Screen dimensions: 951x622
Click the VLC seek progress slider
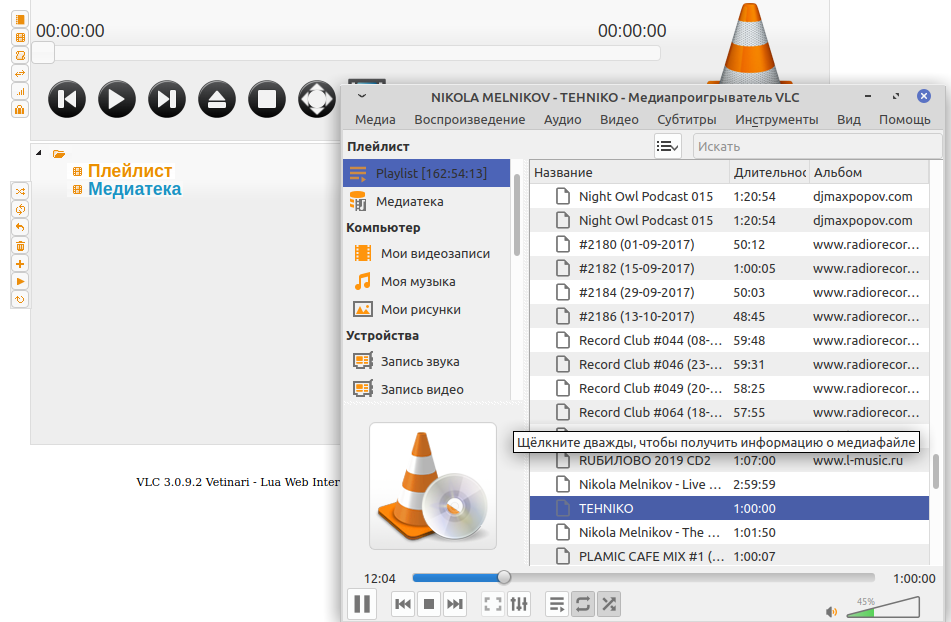pos(642,577)
